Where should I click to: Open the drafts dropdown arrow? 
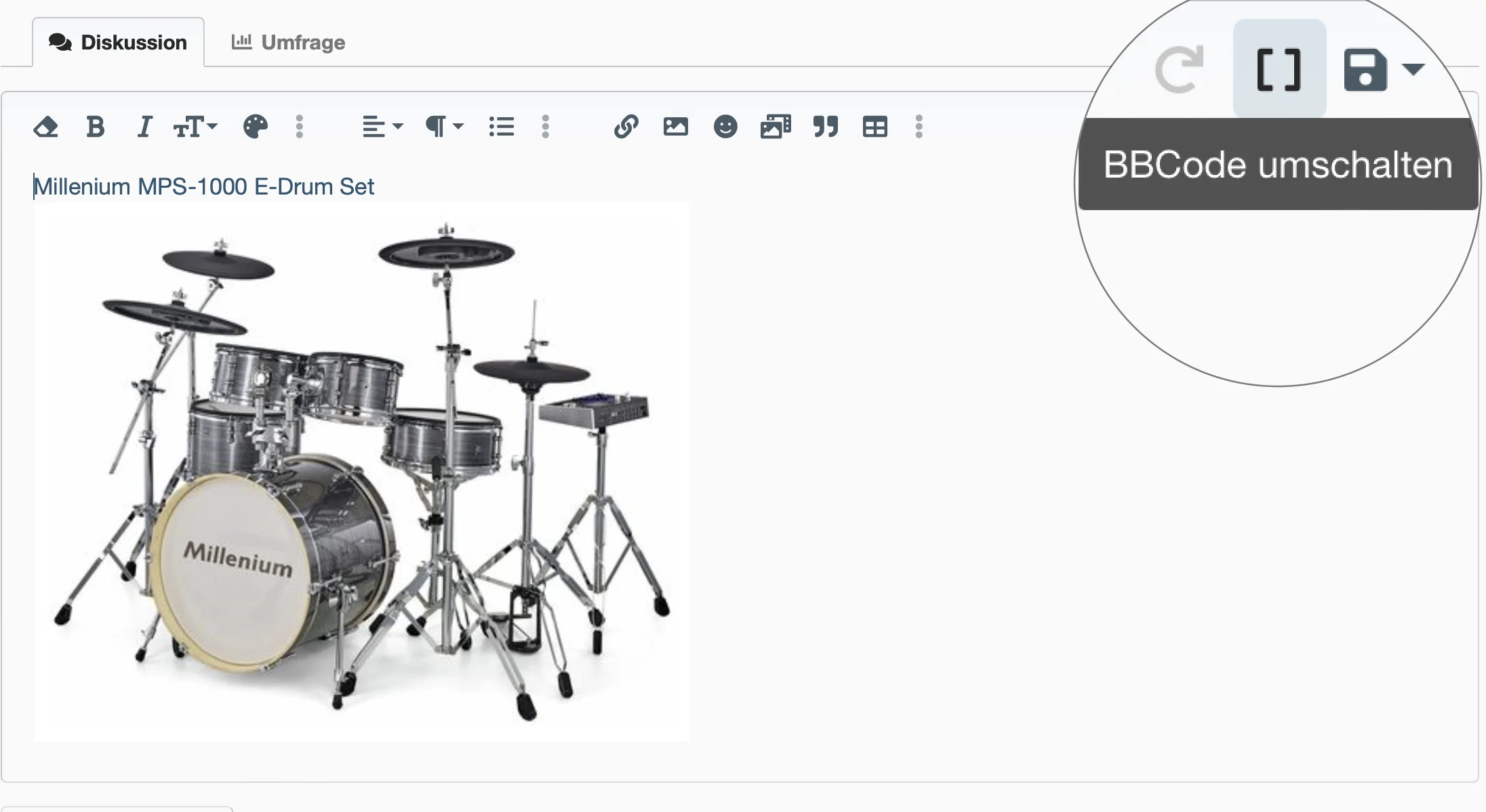point(1414,68)
